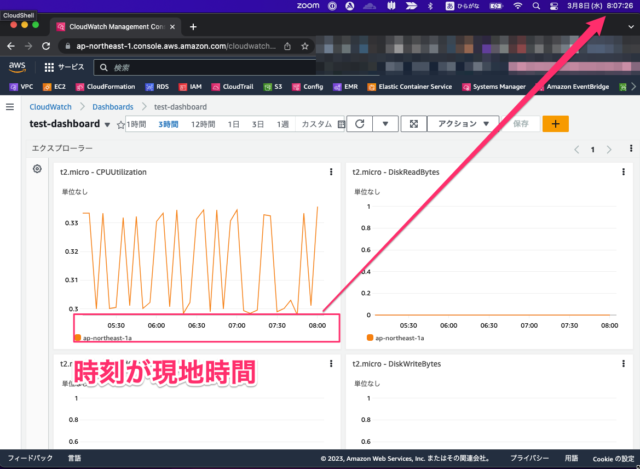Enter fullscreen mode for the dashboard
This screenshot has height=469, width=640.
(414, 124)
